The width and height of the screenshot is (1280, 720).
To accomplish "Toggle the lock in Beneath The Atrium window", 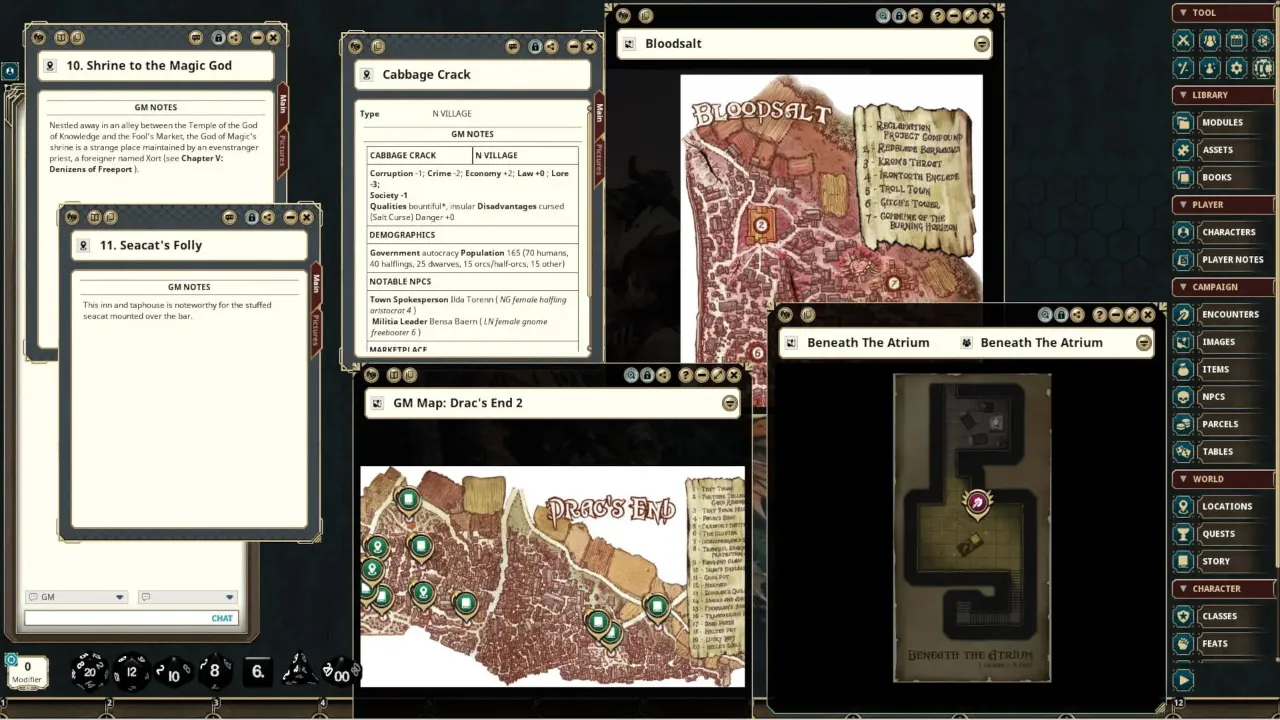I will pyautogui.click(x=1061, y=314).
